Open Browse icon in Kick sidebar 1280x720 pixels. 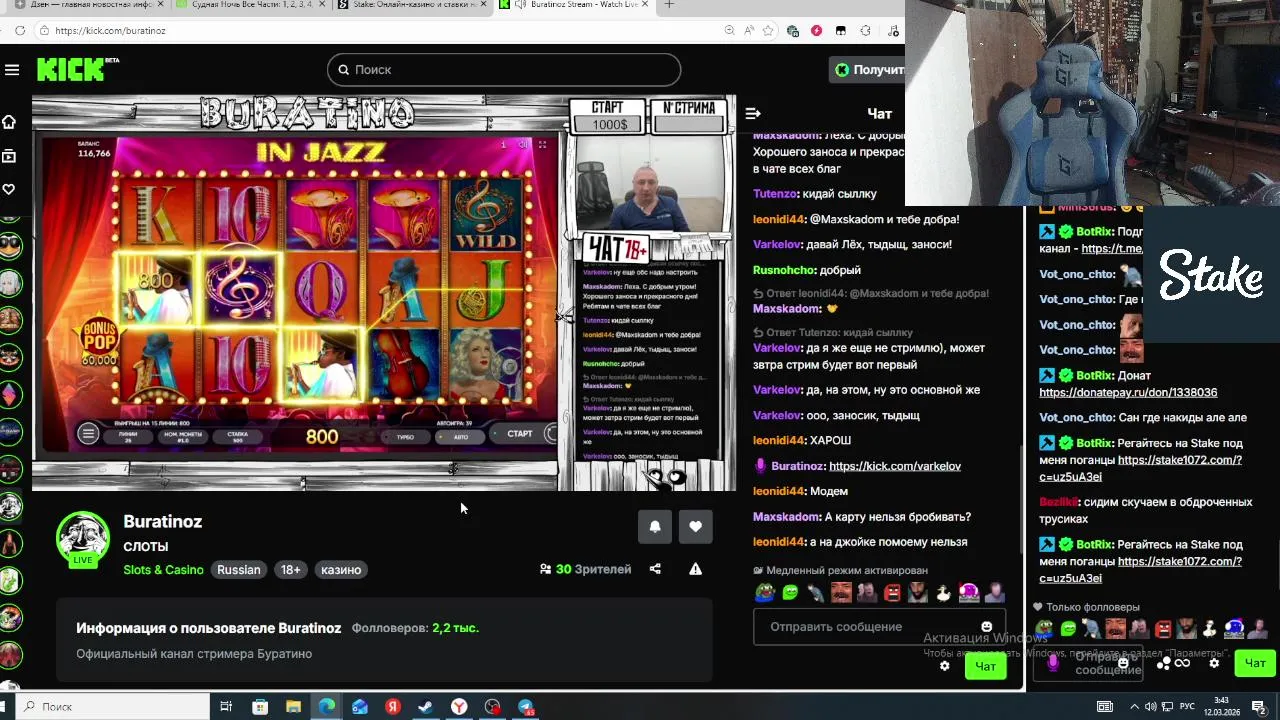9,156
